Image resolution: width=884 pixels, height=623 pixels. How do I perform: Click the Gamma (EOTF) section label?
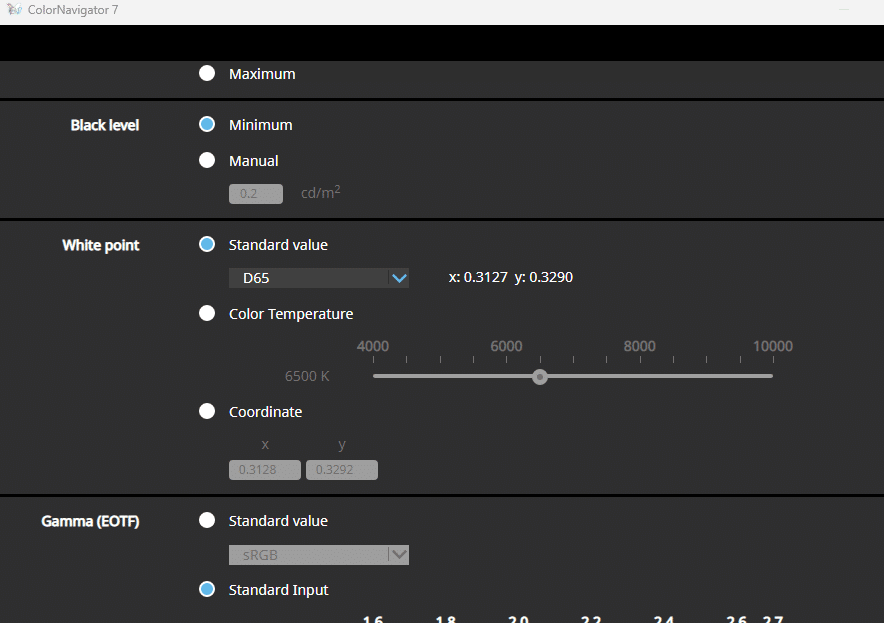pos(90,521)
